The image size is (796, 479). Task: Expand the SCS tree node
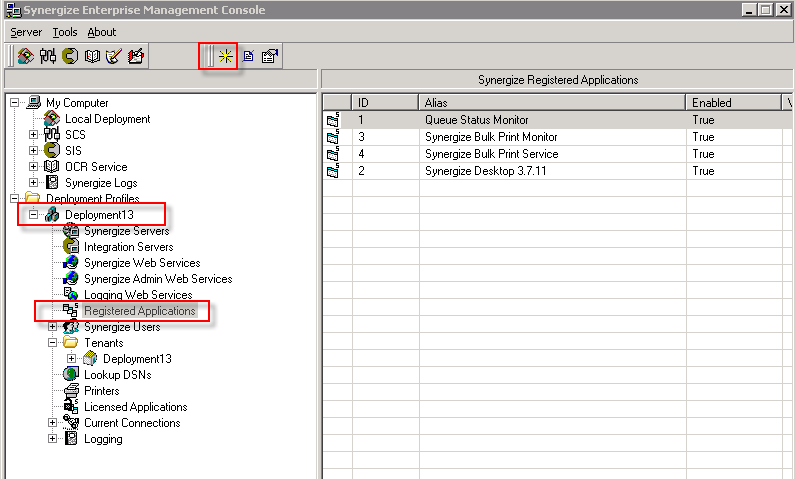pyautogui.click(x=34, y=134)
